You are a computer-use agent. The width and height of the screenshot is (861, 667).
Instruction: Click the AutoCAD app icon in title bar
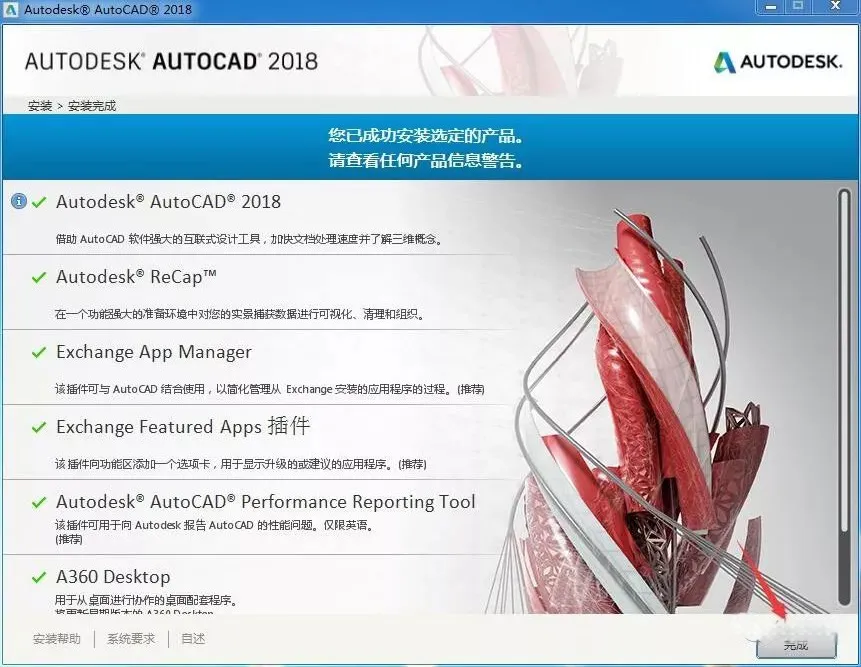pos(10,9)
